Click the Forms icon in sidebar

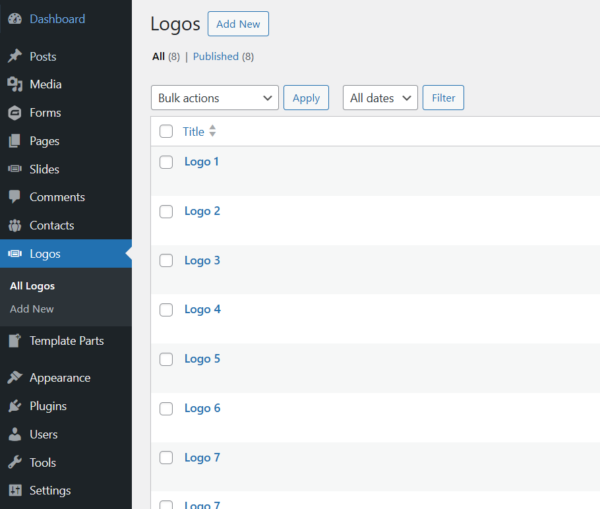[15, 113]
